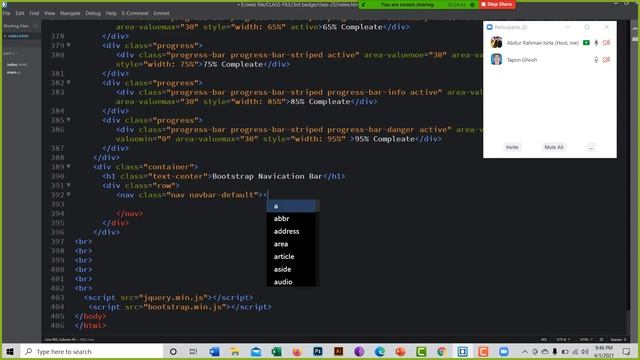Open the Navigate menu
The width and height of the screenshot is (640, 360).
pos(70,13)
